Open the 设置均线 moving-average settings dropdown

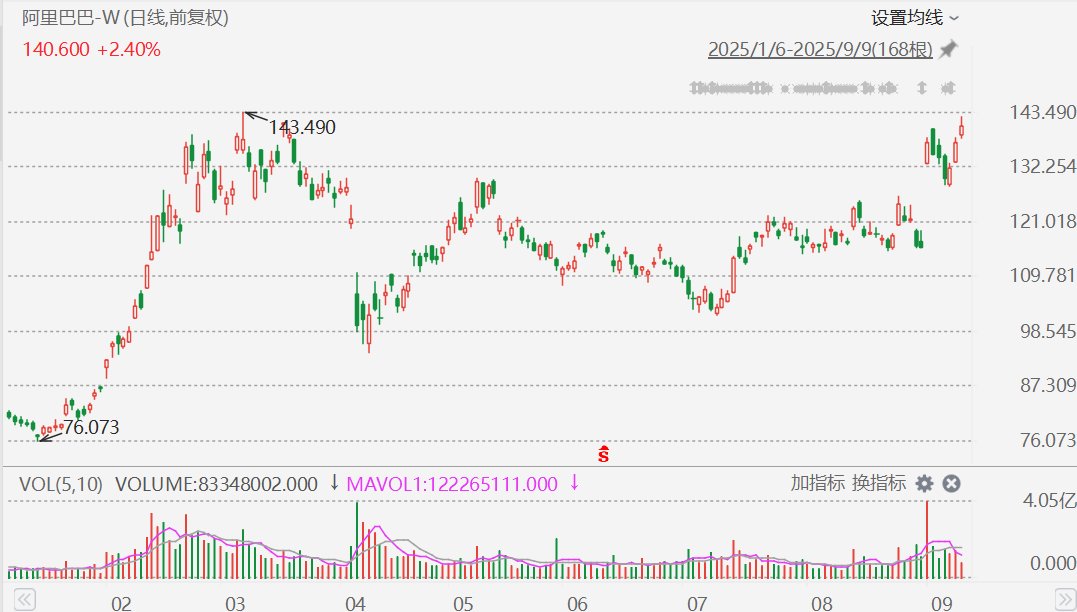[915, 18]
